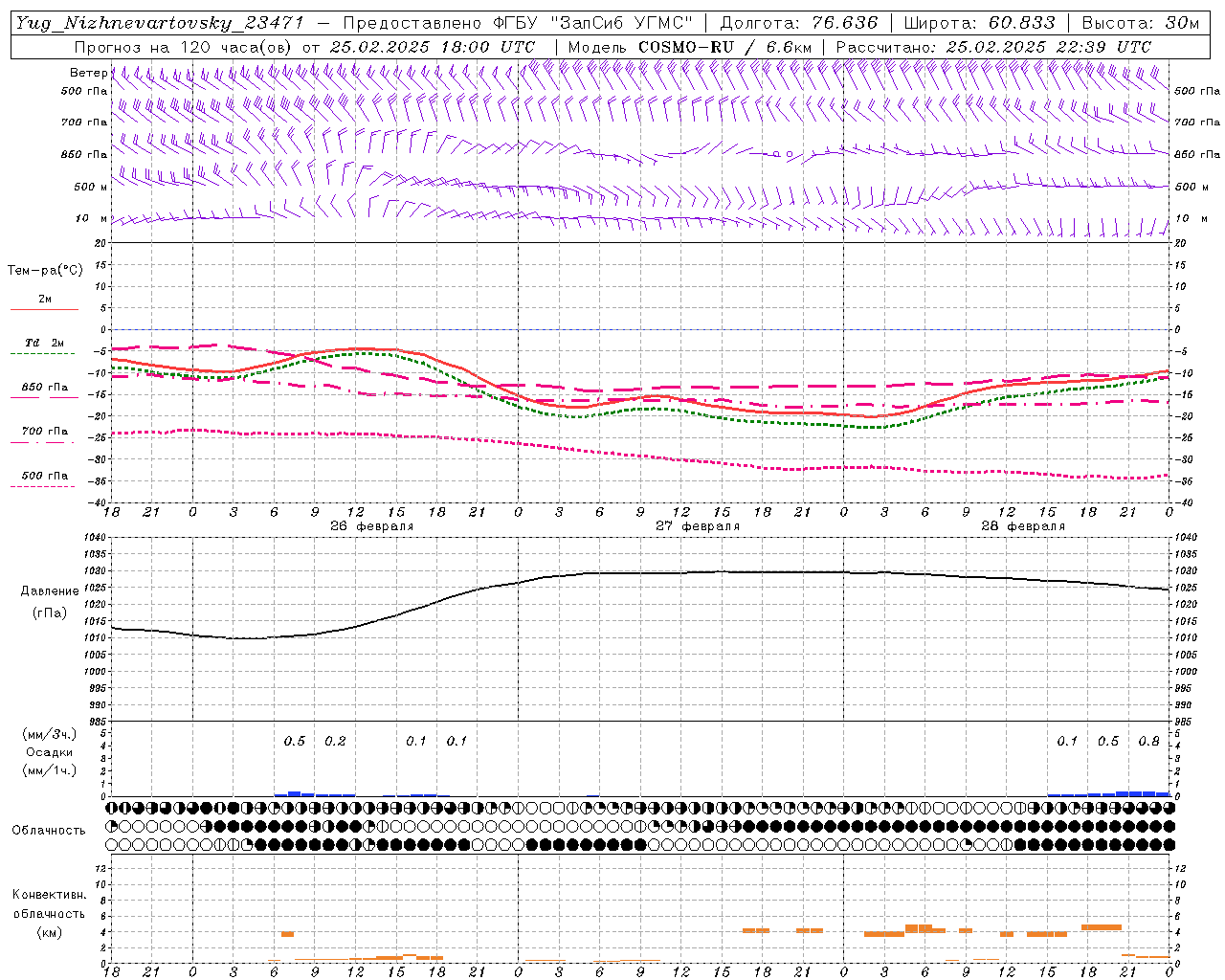Click the 'Облачность' cloudiness label
This screenshot has width=1225, height=980.
point(49,830)
